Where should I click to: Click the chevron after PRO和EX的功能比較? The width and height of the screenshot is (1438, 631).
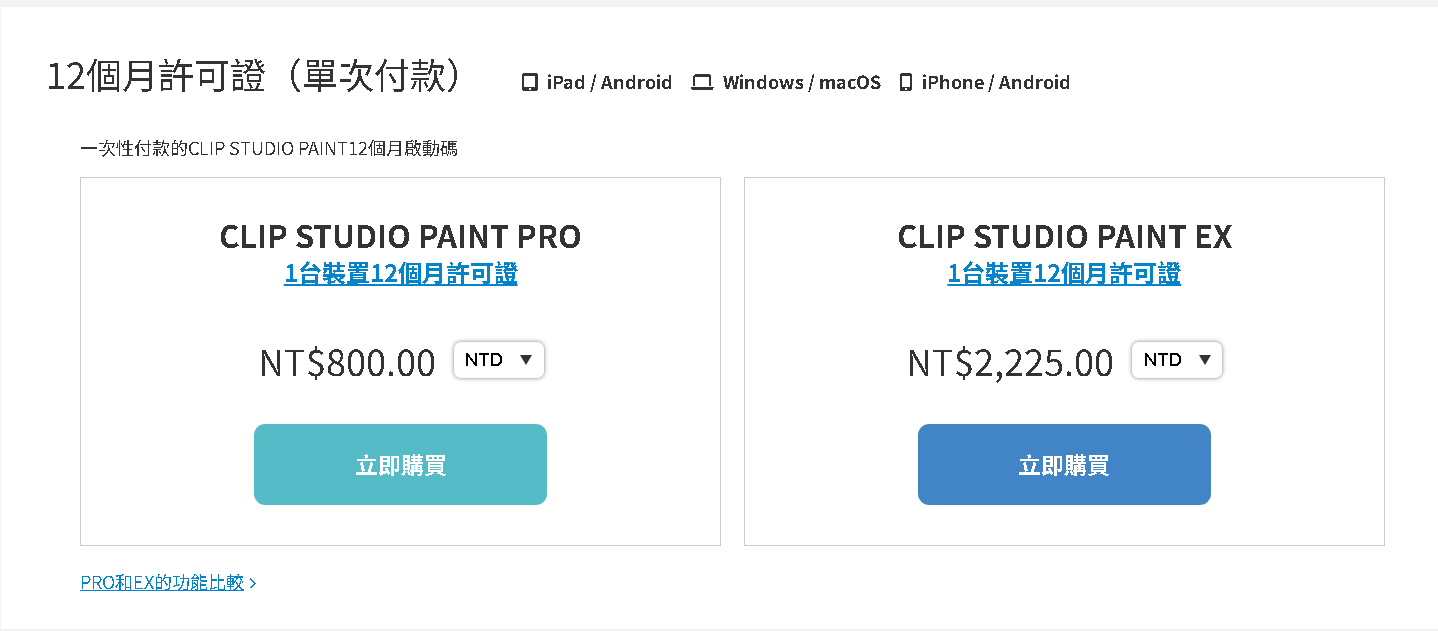coord(253,583)
